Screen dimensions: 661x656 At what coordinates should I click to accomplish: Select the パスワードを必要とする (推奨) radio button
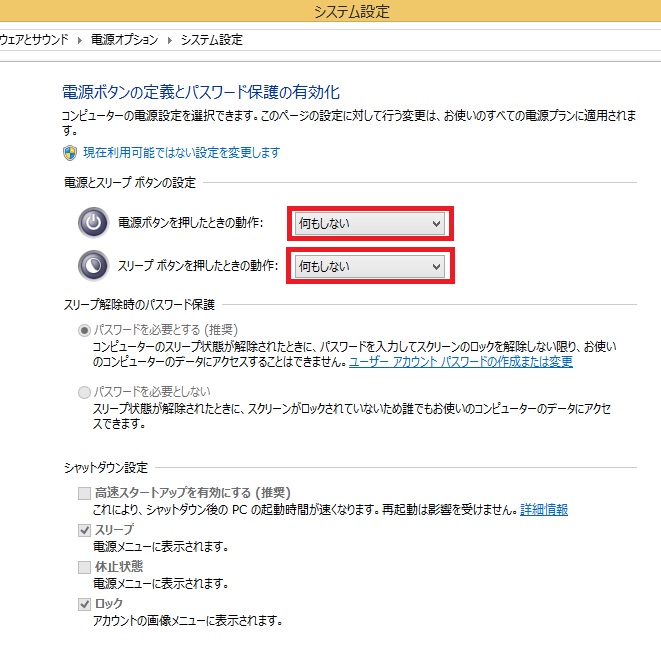[84, 329]
